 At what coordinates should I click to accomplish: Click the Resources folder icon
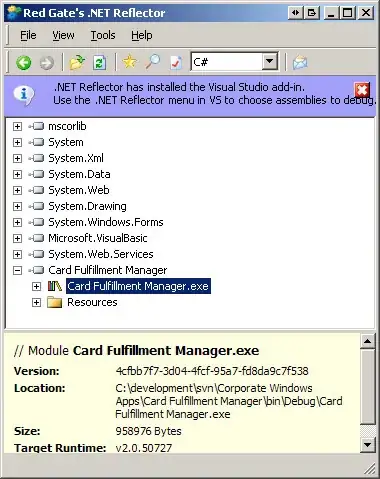click(55, 302)
